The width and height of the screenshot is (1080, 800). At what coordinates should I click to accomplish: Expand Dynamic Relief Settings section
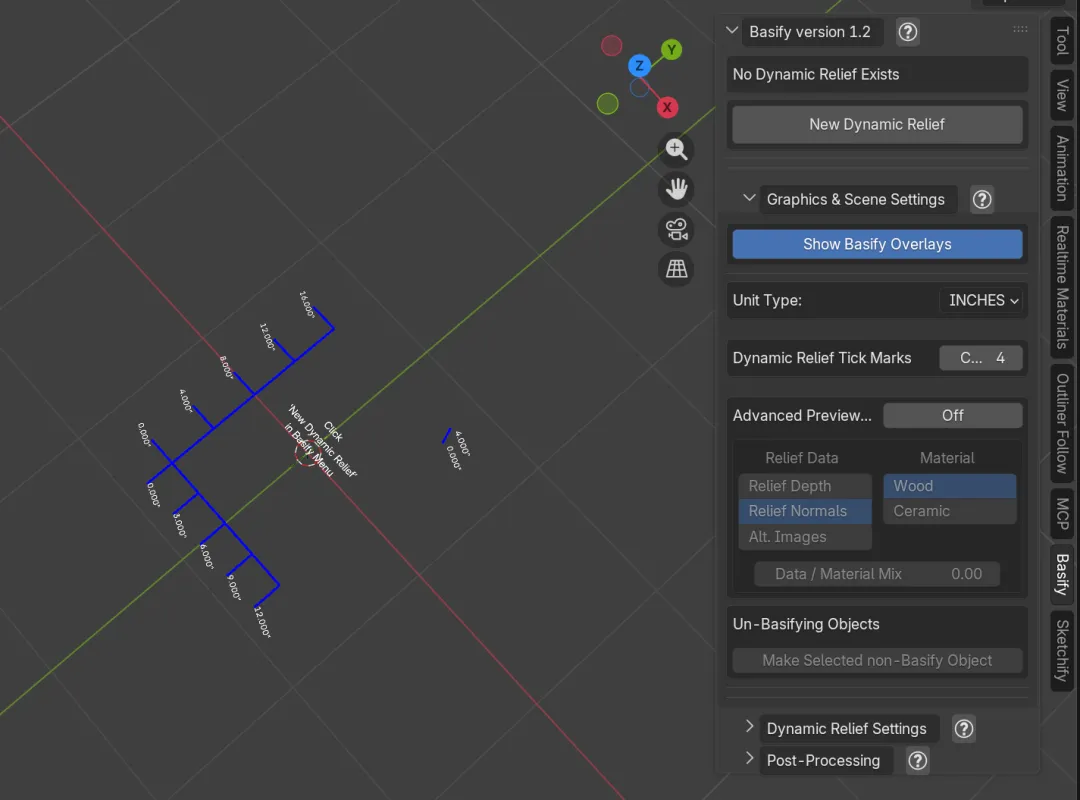coord(749,727)
